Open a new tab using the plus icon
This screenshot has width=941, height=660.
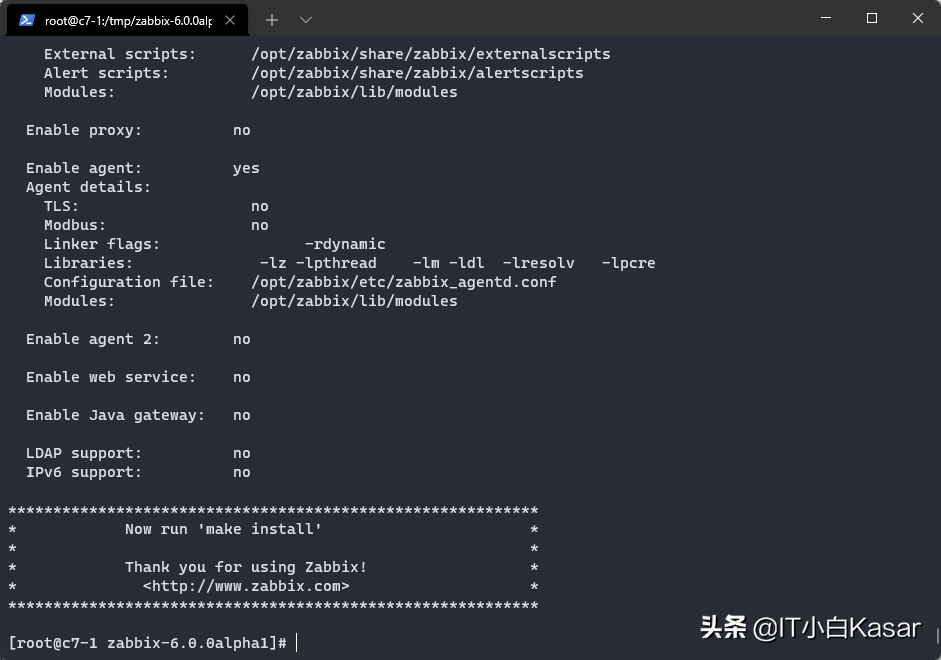click(x=271, y=19)
